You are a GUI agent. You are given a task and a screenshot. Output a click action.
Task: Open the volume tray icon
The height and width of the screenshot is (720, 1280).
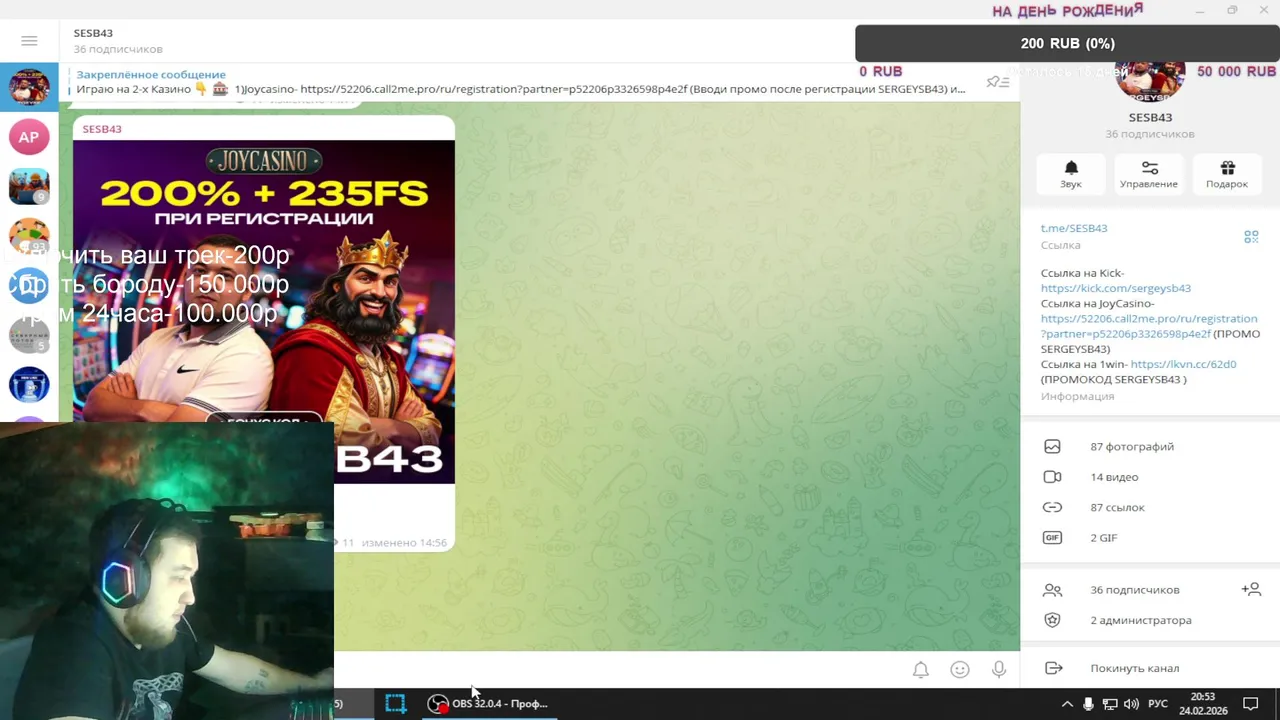point(1131,704)
